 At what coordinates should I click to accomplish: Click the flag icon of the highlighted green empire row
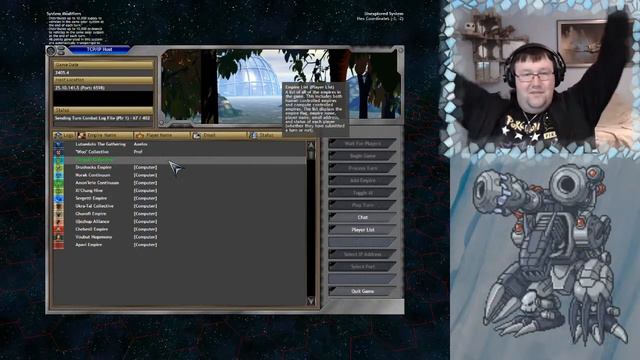(x=58, y=160)
